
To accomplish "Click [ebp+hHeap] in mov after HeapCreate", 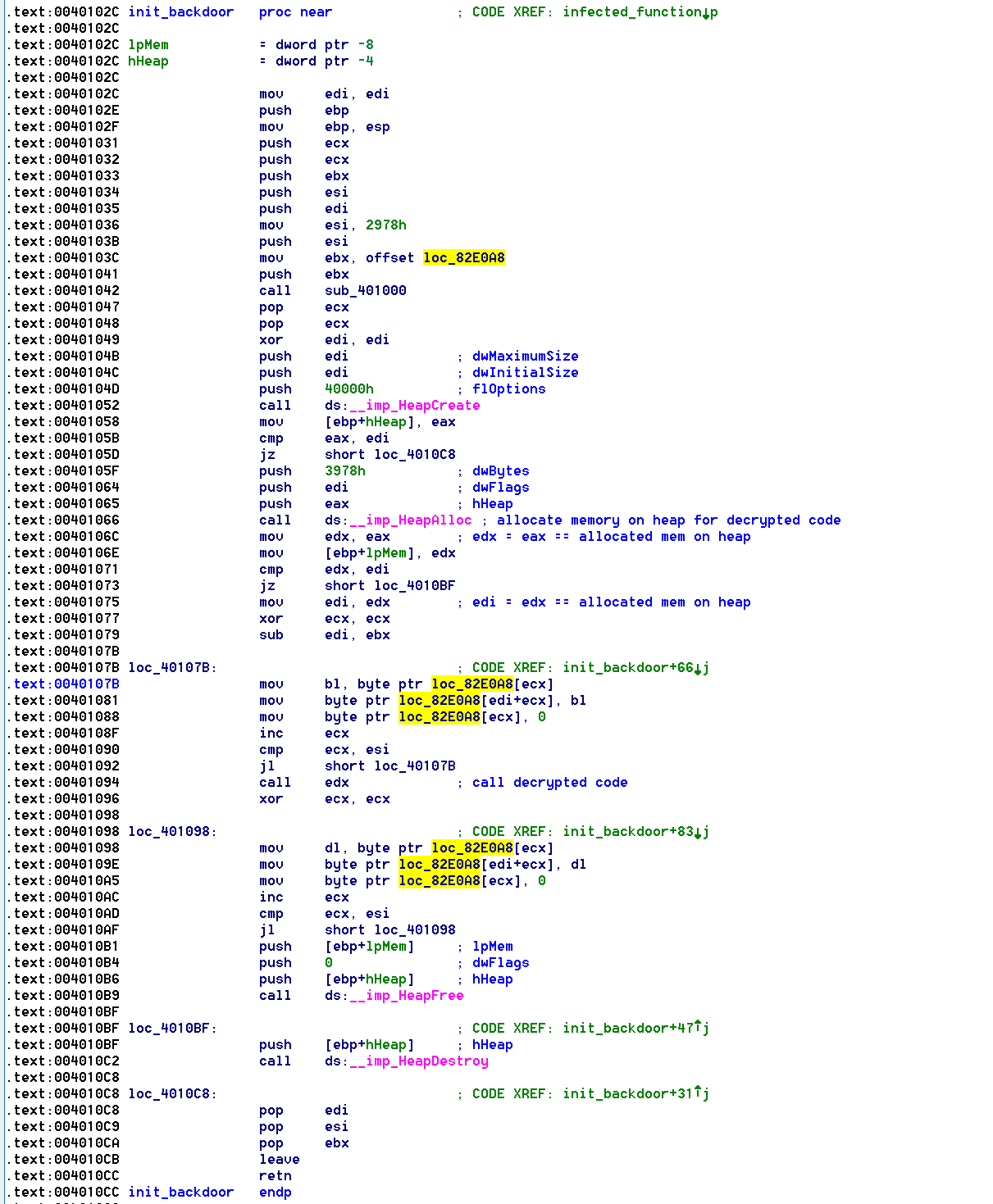I will pyautogui.click(x=369, y=422).
